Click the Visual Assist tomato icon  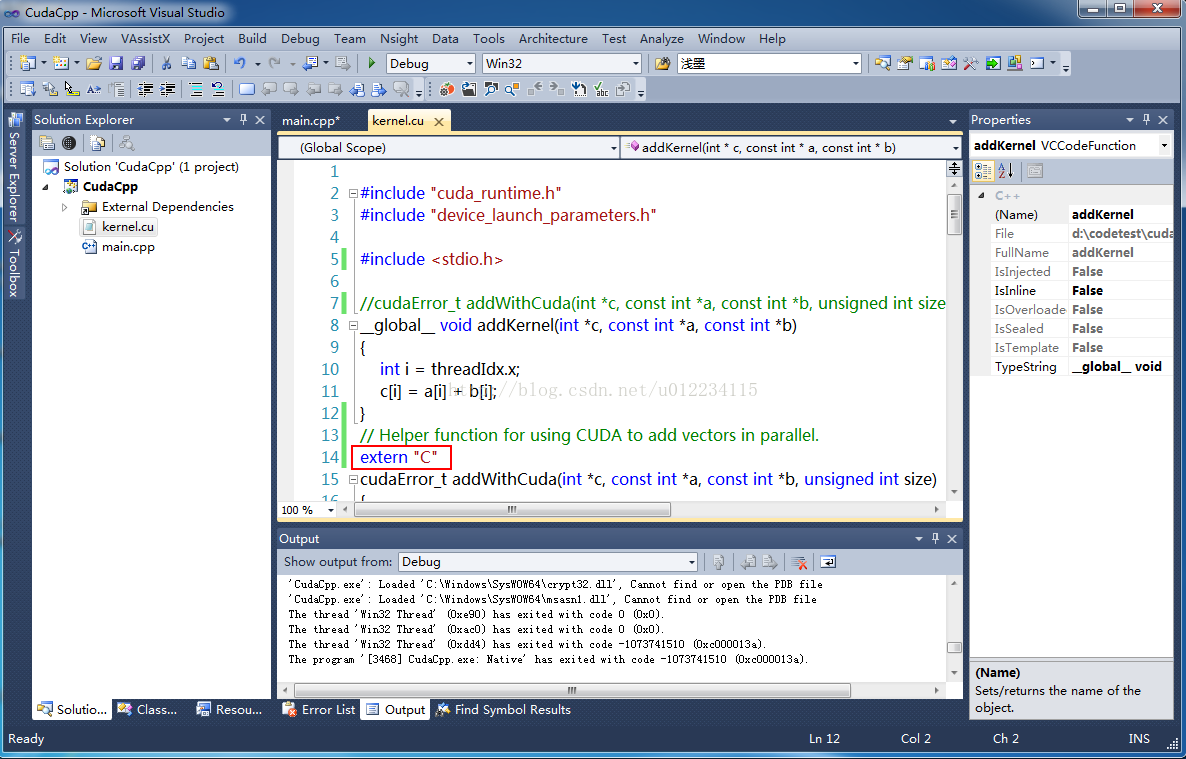point(446,89)
